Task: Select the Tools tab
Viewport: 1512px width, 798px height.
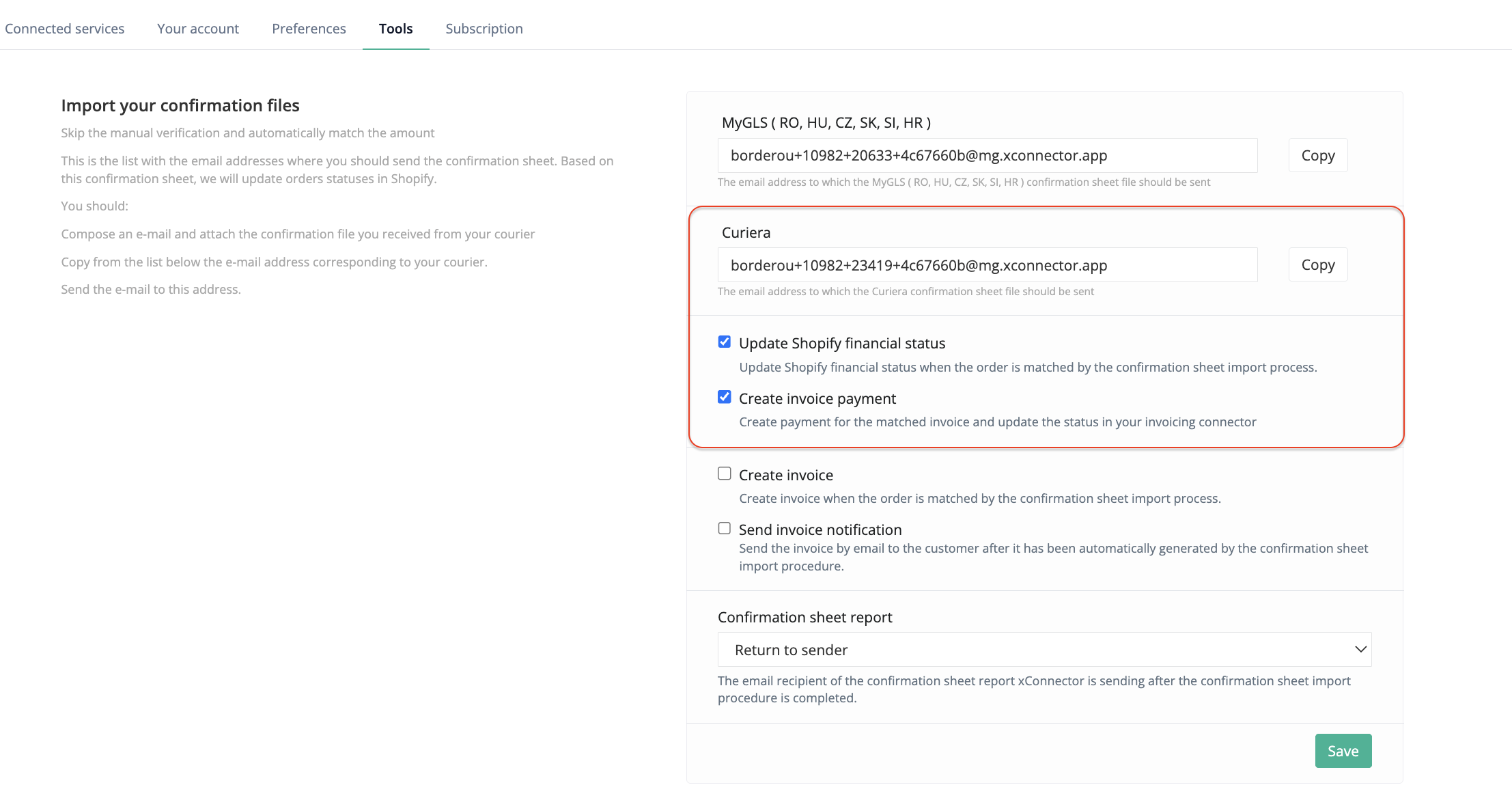Action: 395,29
